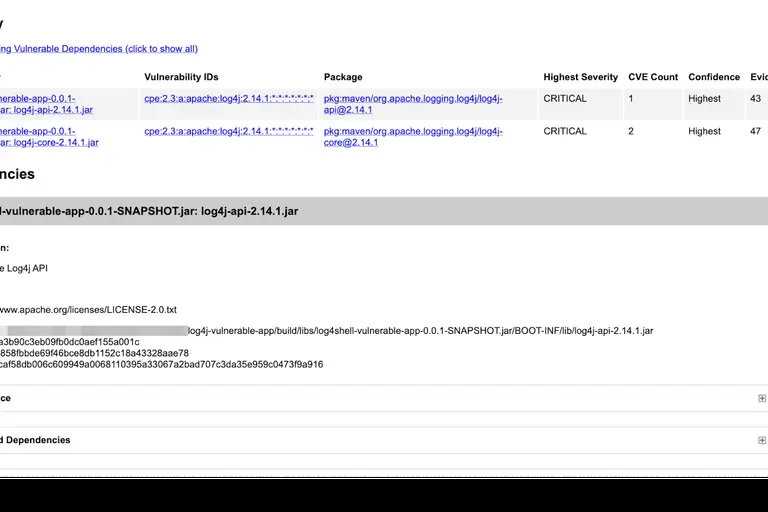
Task: Click the CVE count value 2
Action: point(631,131)
